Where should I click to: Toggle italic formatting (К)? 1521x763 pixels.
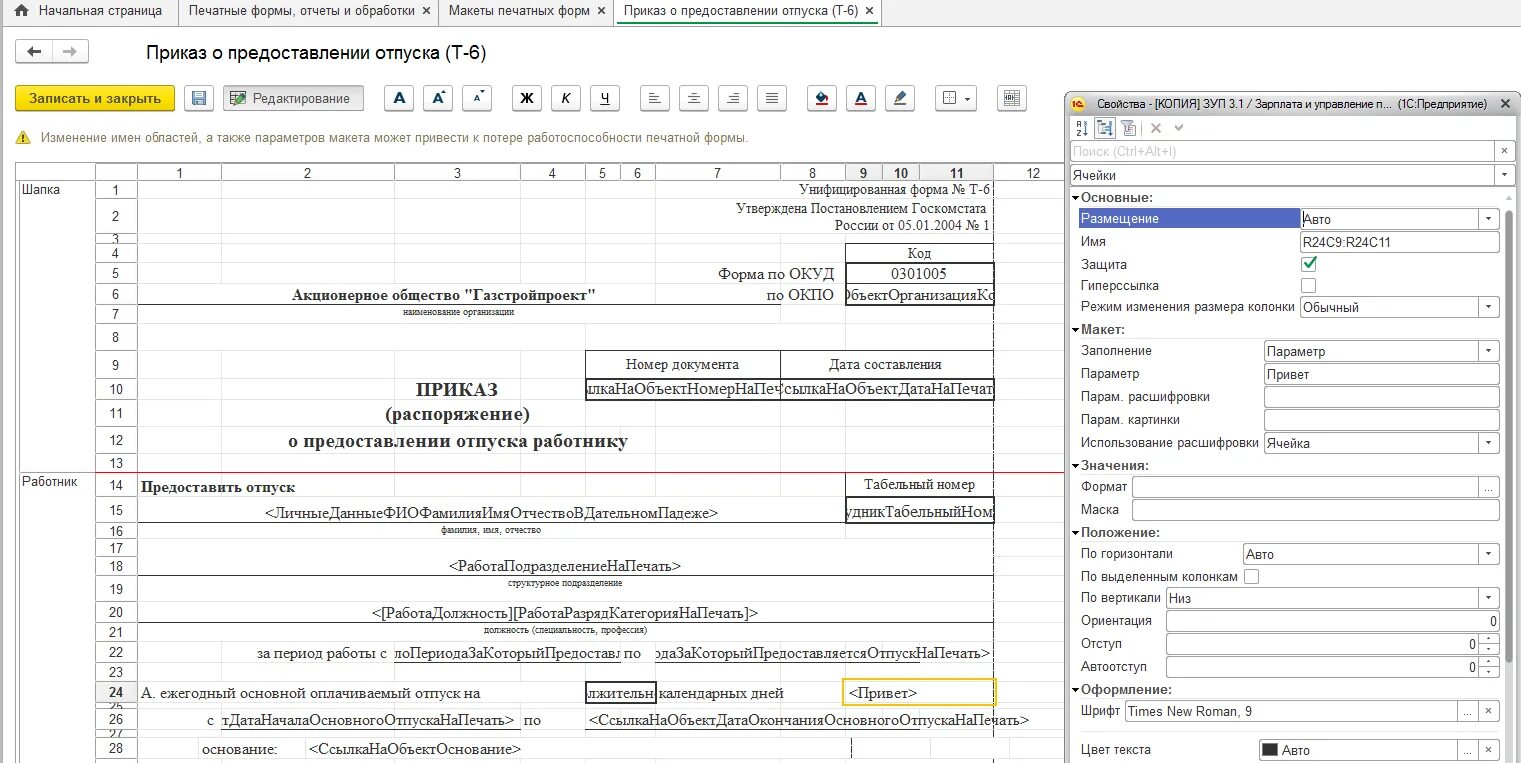pyautogui.click(x=566, y=98)
